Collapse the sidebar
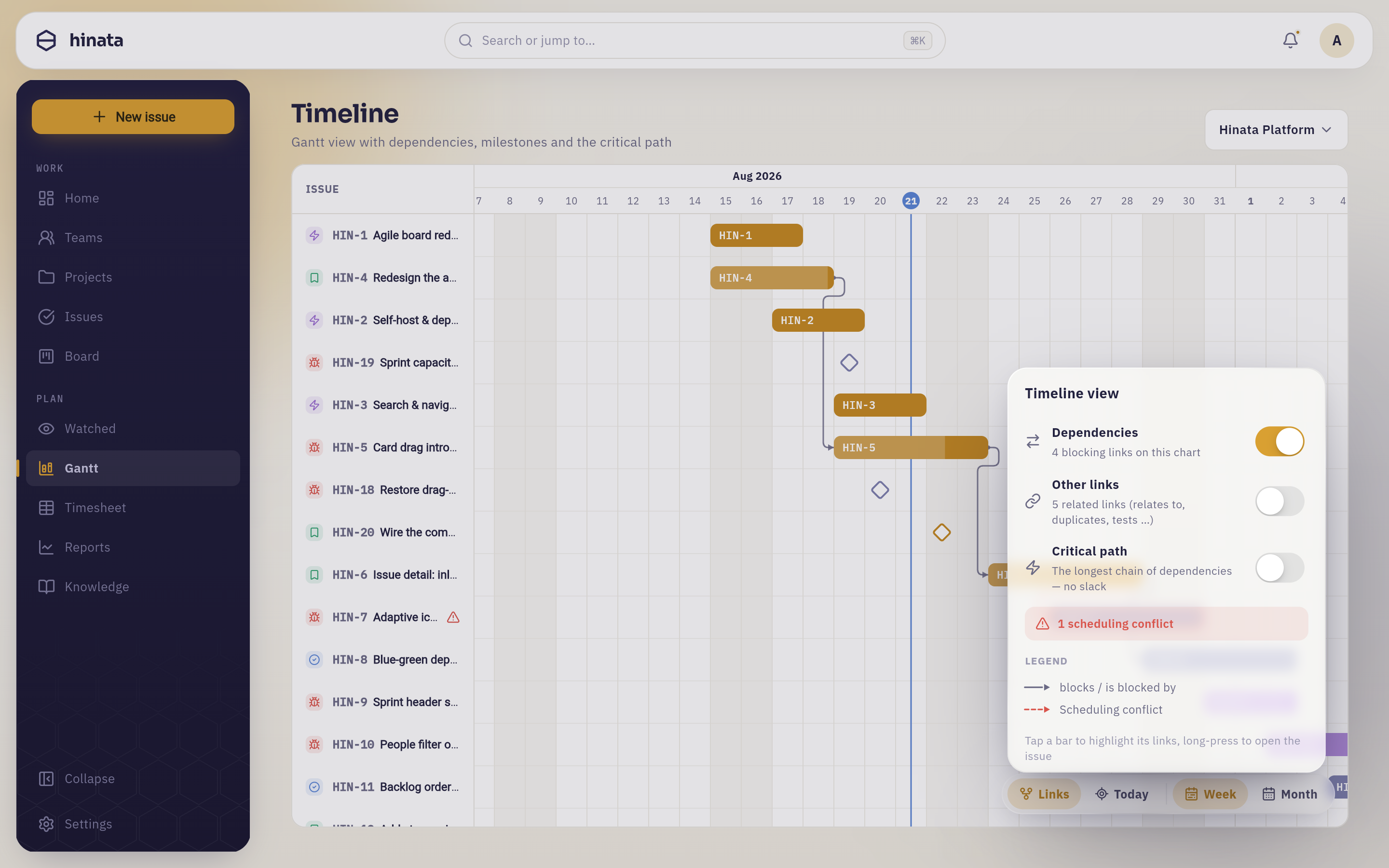 point(133,779)
